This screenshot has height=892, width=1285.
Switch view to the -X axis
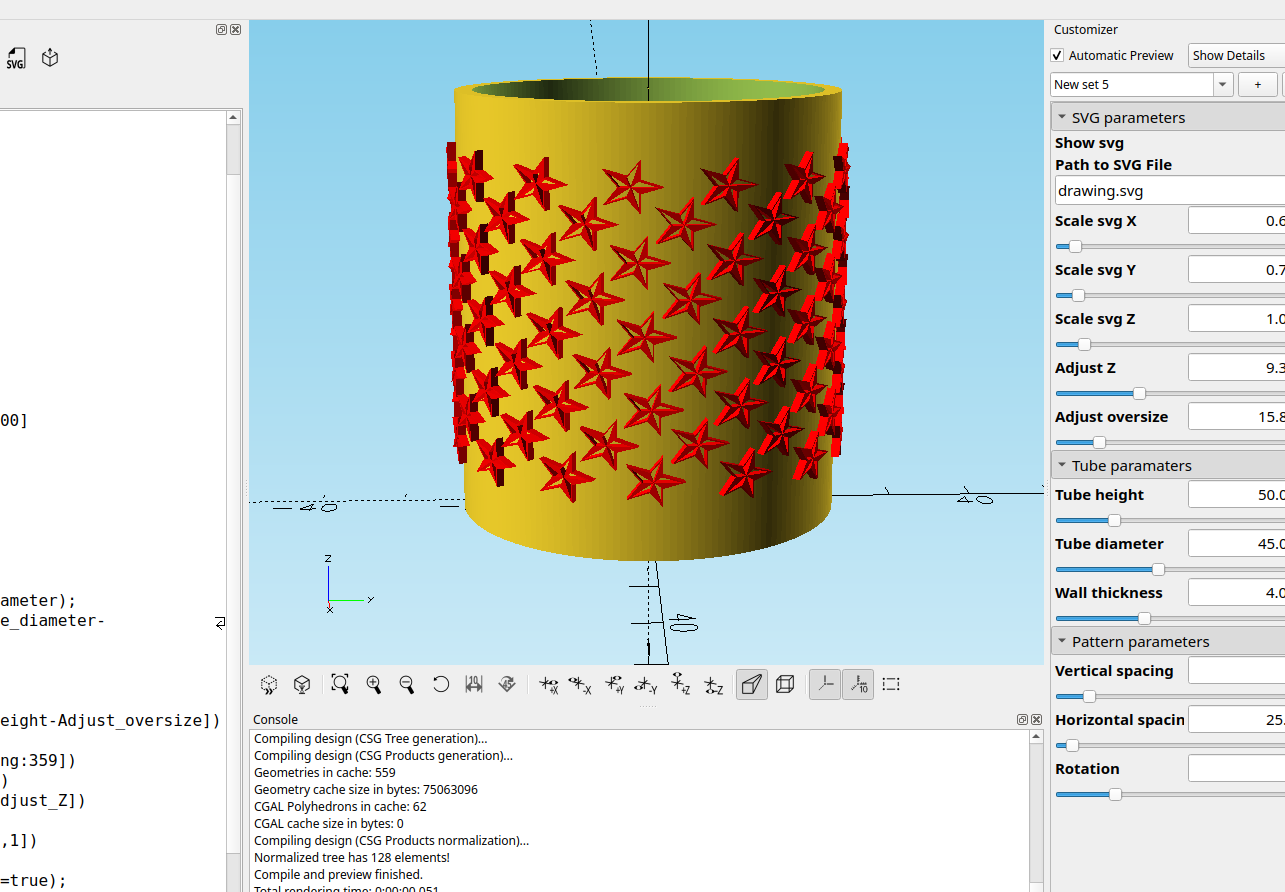[581, 684]
